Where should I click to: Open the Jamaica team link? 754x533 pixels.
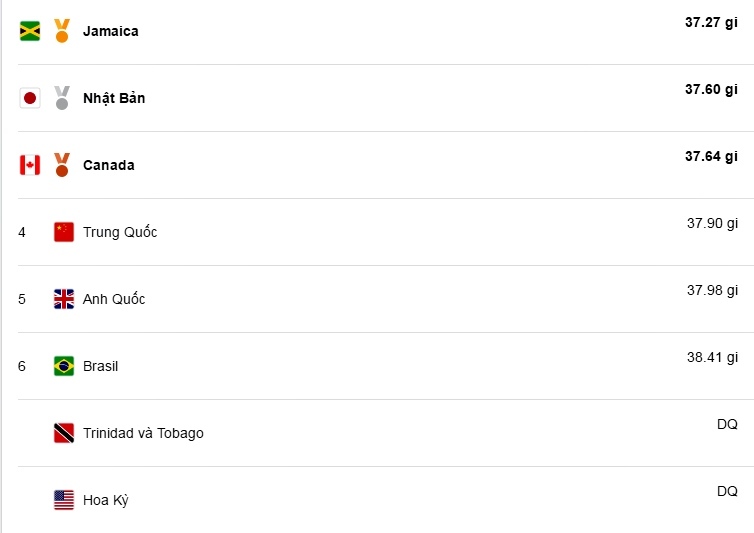click(x=111, y=31)
